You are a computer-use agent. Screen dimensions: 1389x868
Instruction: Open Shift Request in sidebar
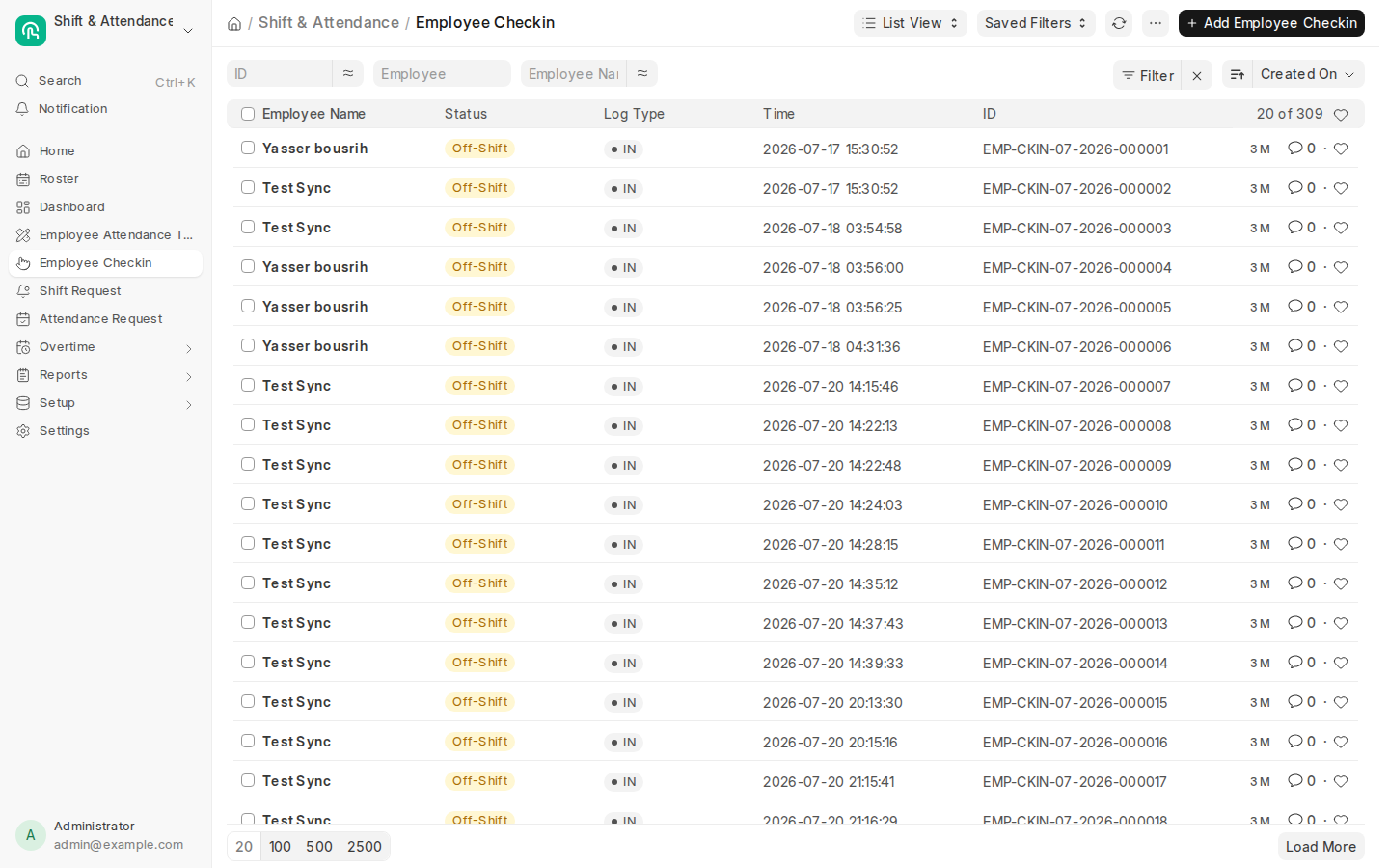point(105,291)
